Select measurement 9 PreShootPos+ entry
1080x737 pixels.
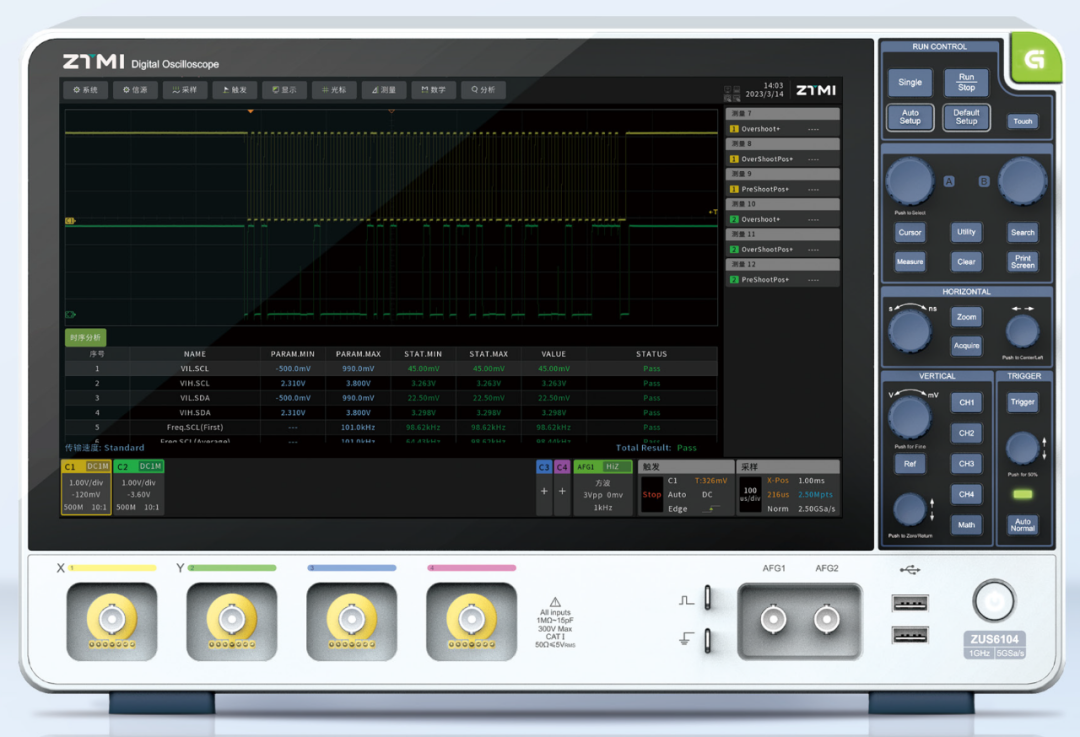[782, 189]
